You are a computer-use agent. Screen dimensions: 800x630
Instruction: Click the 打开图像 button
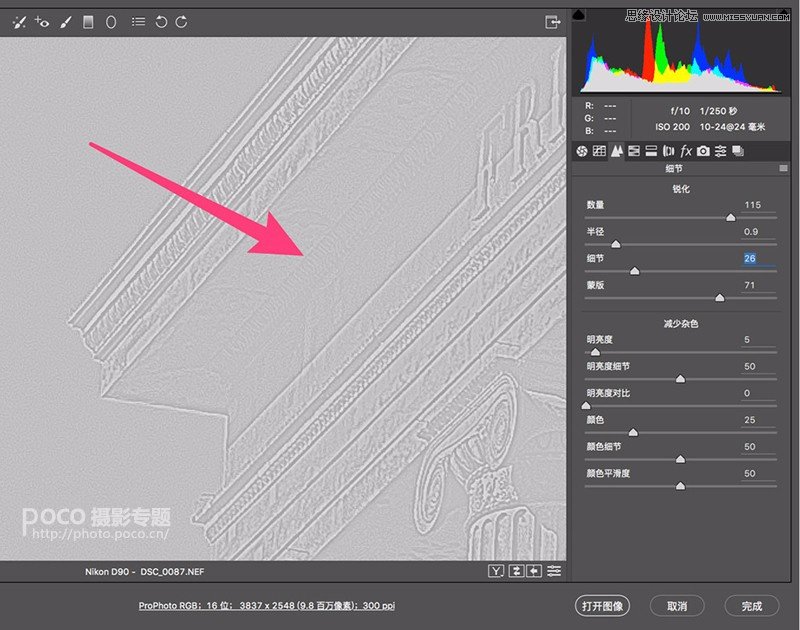pos(603,606)
